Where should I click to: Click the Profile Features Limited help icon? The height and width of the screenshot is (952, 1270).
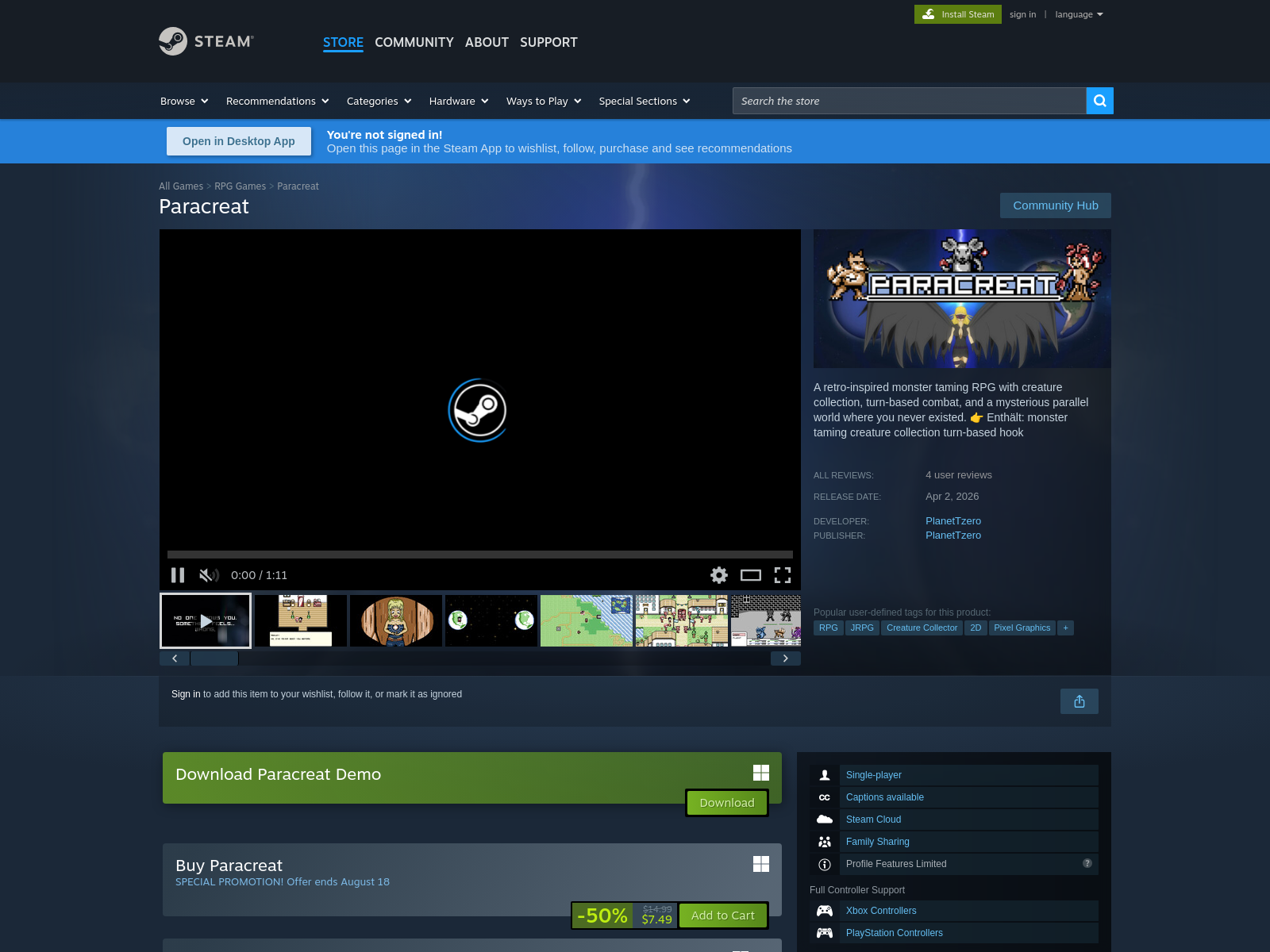[x=1087, y=863]
